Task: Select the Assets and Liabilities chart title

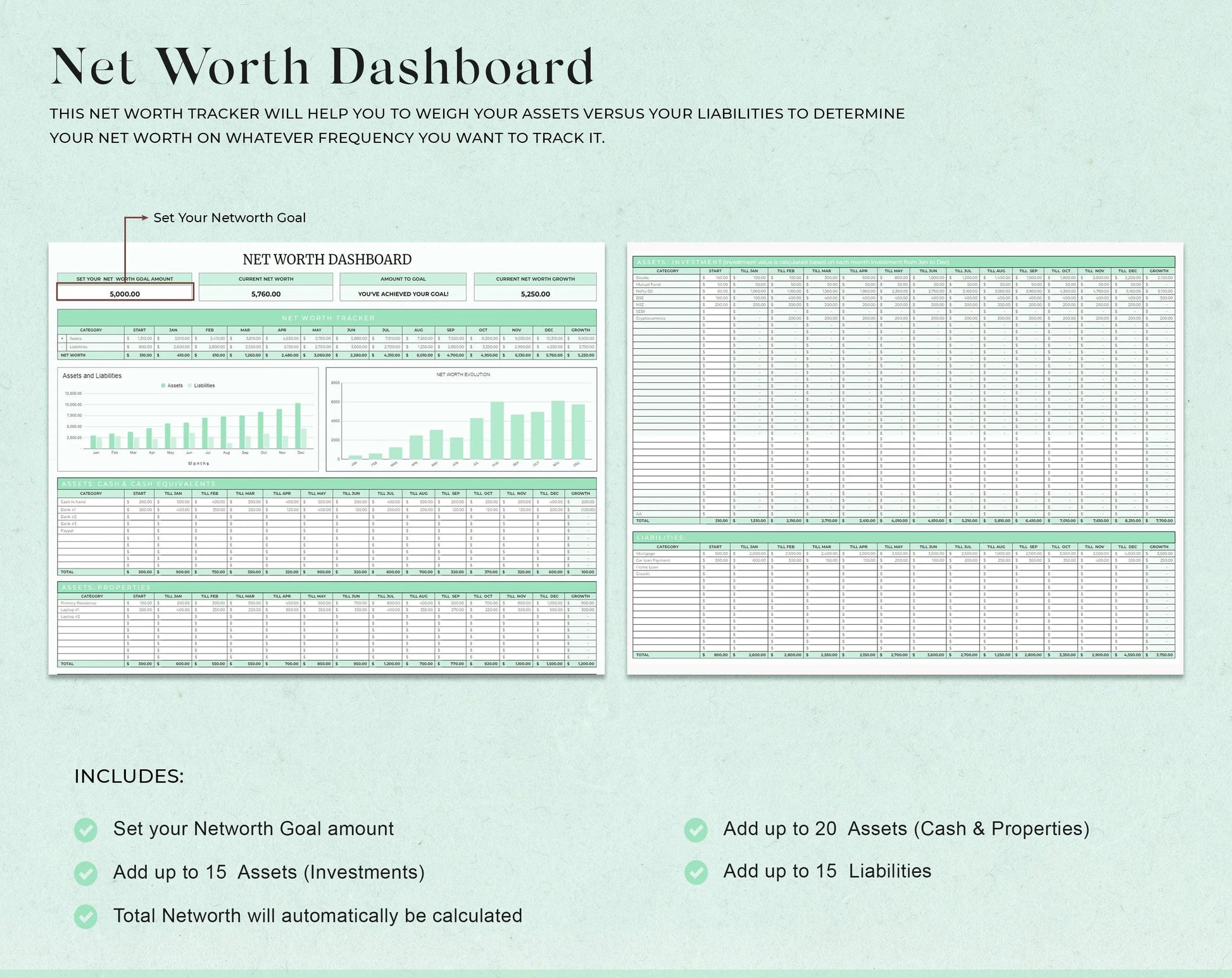Action: (x=92, y=376)
